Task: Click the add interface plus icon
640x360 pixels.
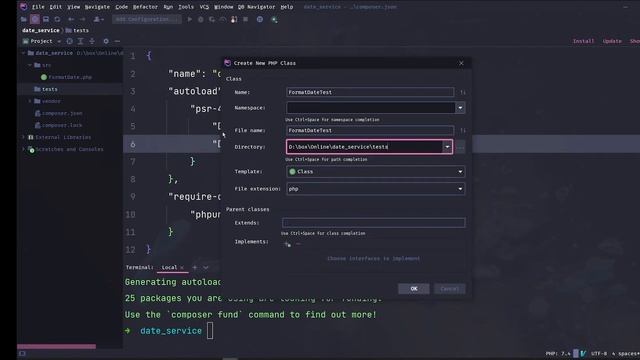Action: (287, 244)
